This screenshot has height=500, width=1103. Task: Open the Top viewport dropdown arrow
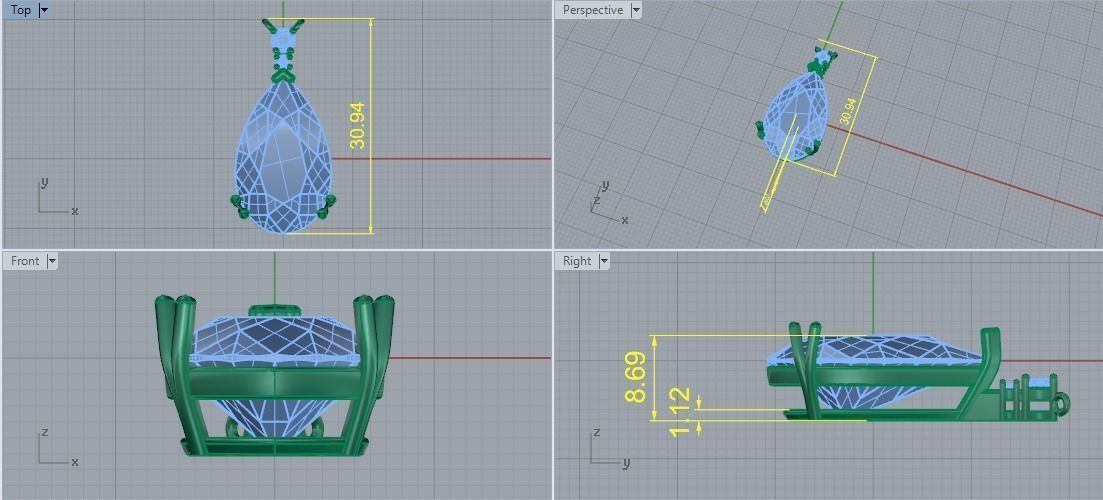click(44, 10)
